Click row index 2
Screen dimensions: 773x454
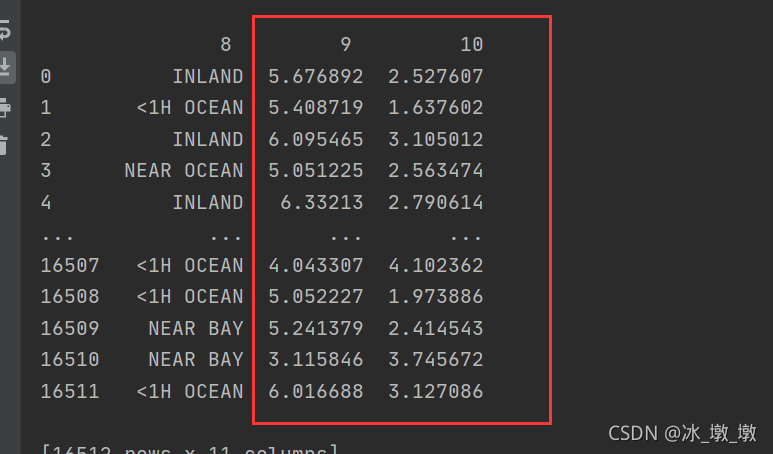point(46,140)
